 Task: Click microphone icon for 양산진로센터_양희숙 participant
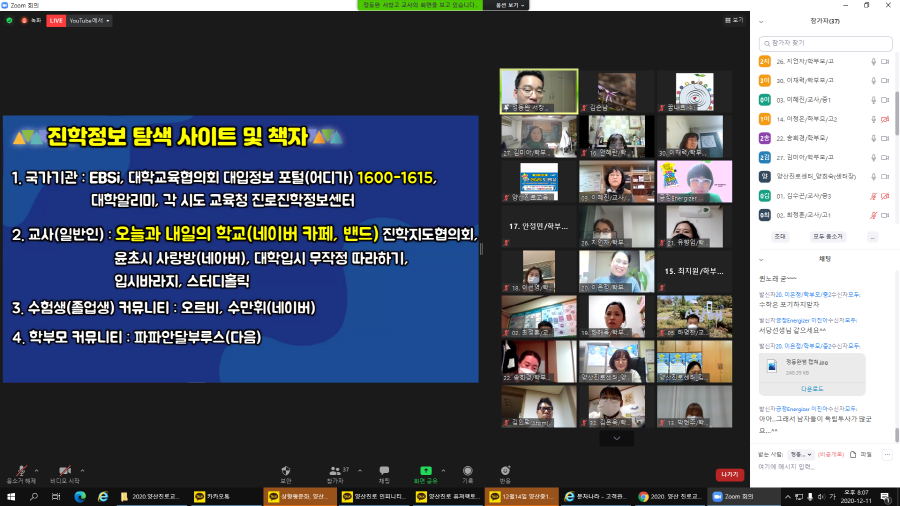click(874, 177)
